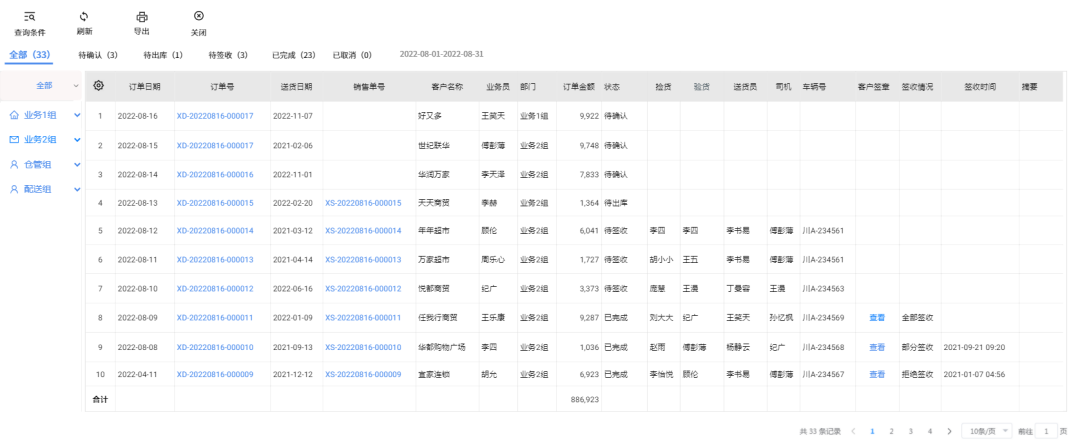Open the query conditions (查询条件) icon

29,17
